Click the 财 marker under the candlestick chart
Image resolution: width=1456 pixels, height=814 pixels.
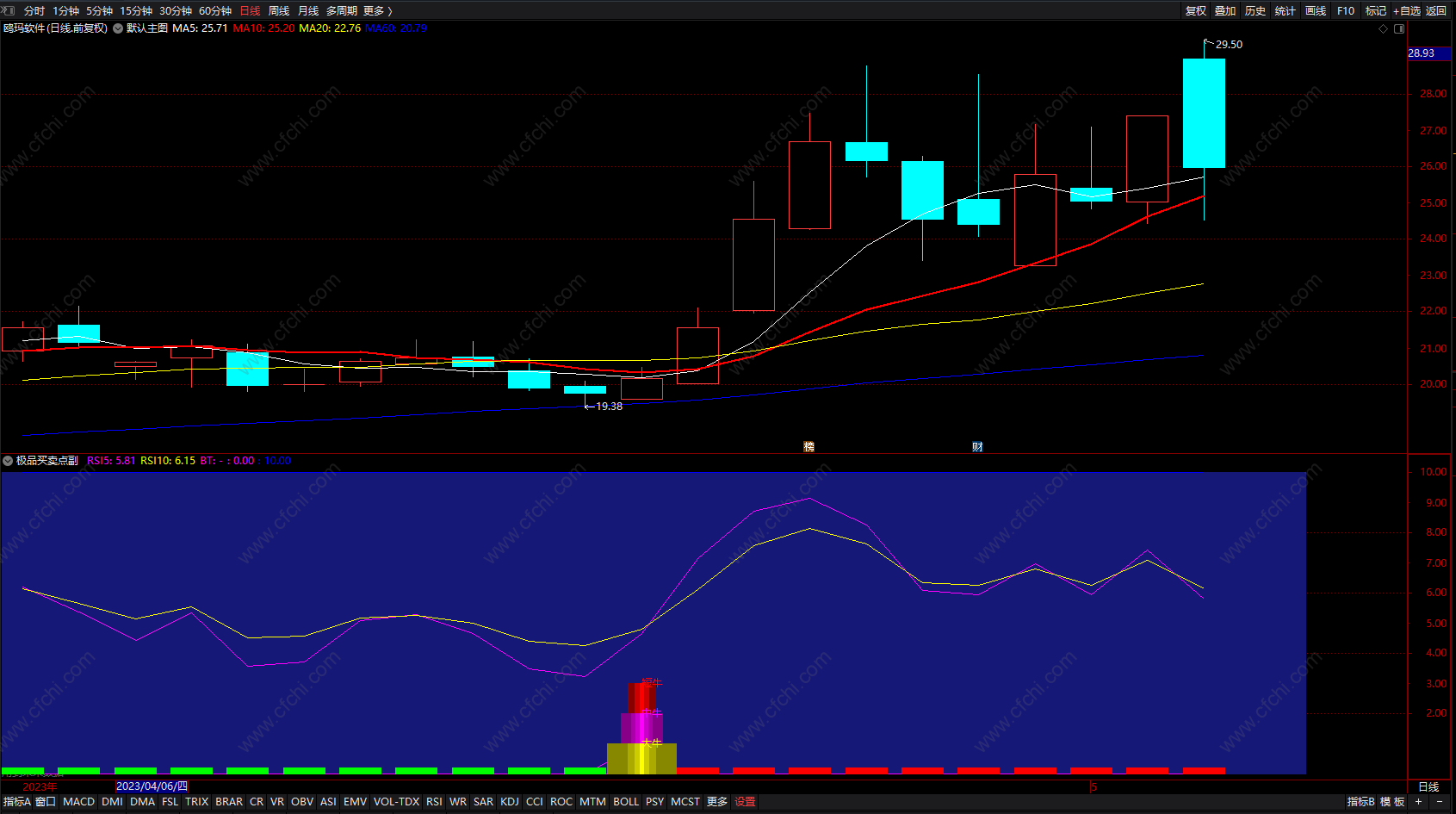[x=977, y=446]
